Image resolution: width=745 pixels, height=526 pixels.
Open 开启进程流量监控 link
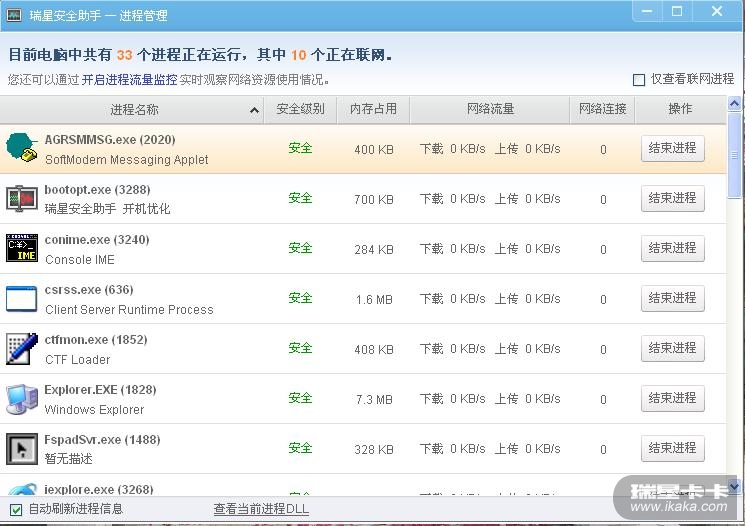129,79
